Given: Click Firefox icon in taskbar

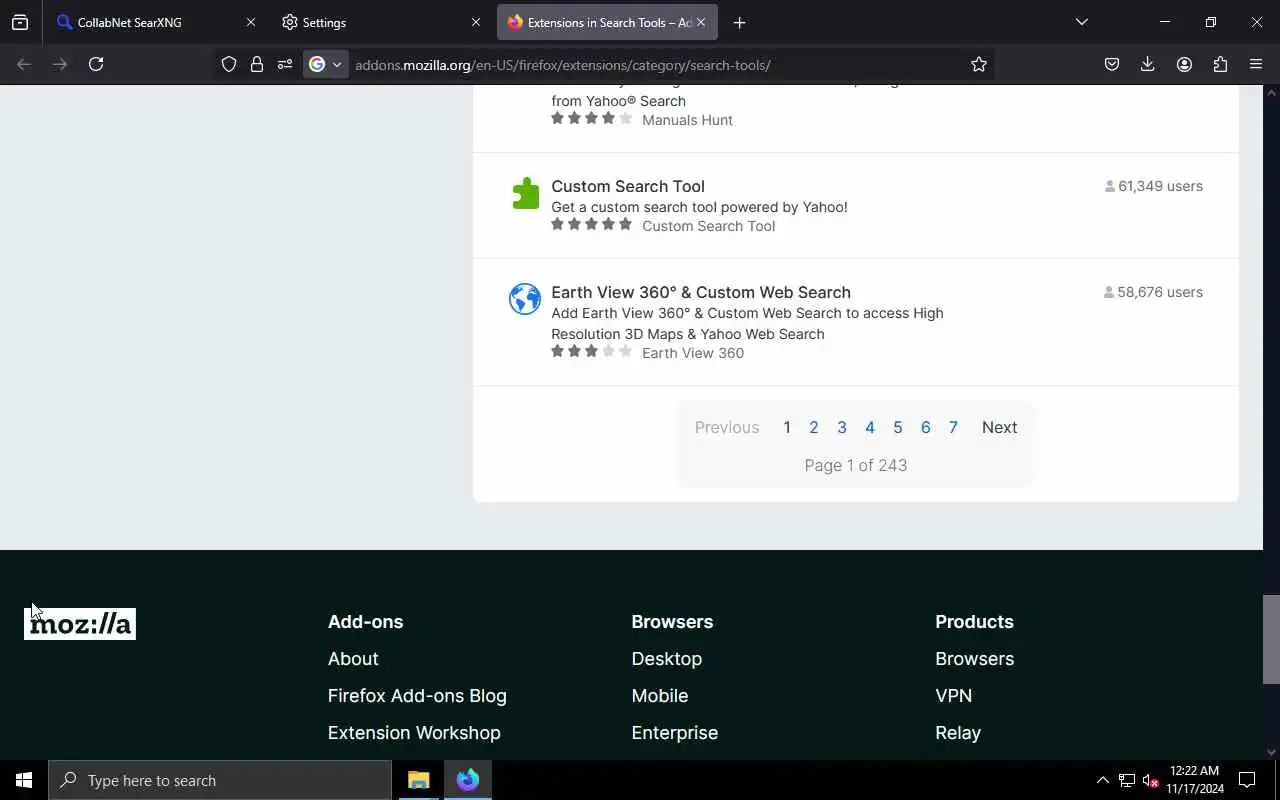Looking at the screenshot, I should pos(468,780).
